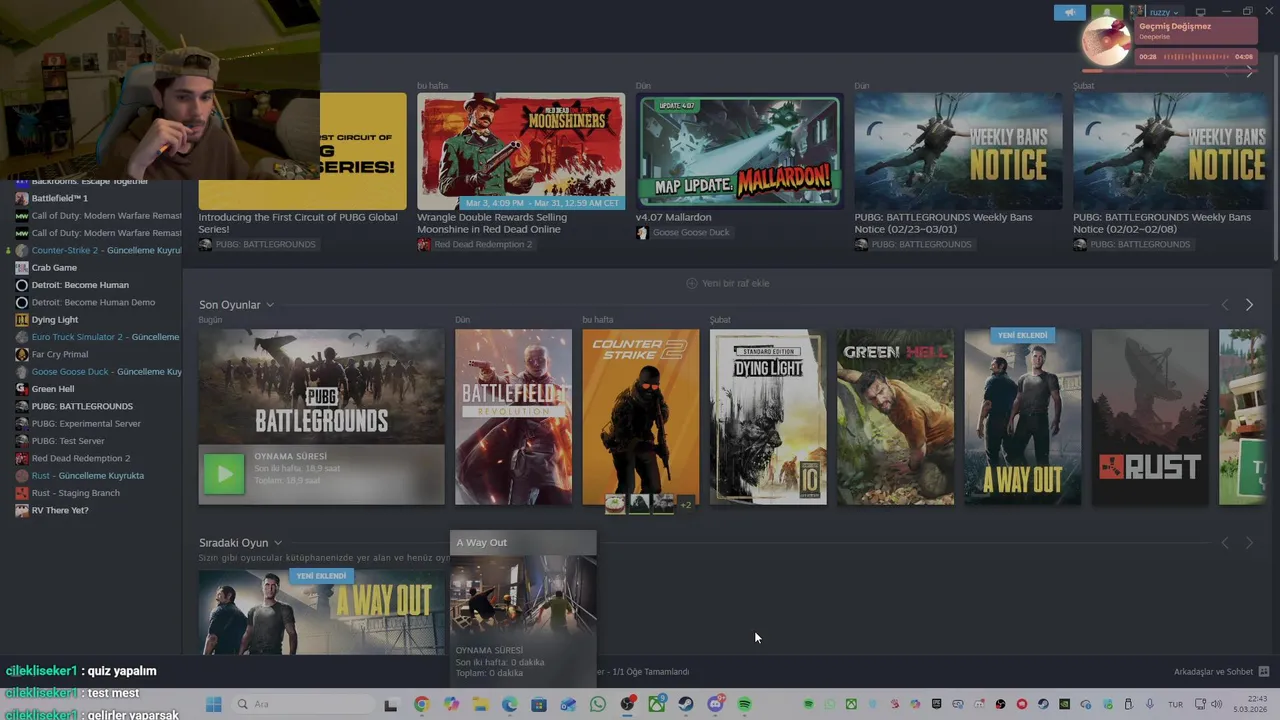Go to next page of Son Oyunlar shelf
Screen dimensions: 1280x720
(1249, 305)
